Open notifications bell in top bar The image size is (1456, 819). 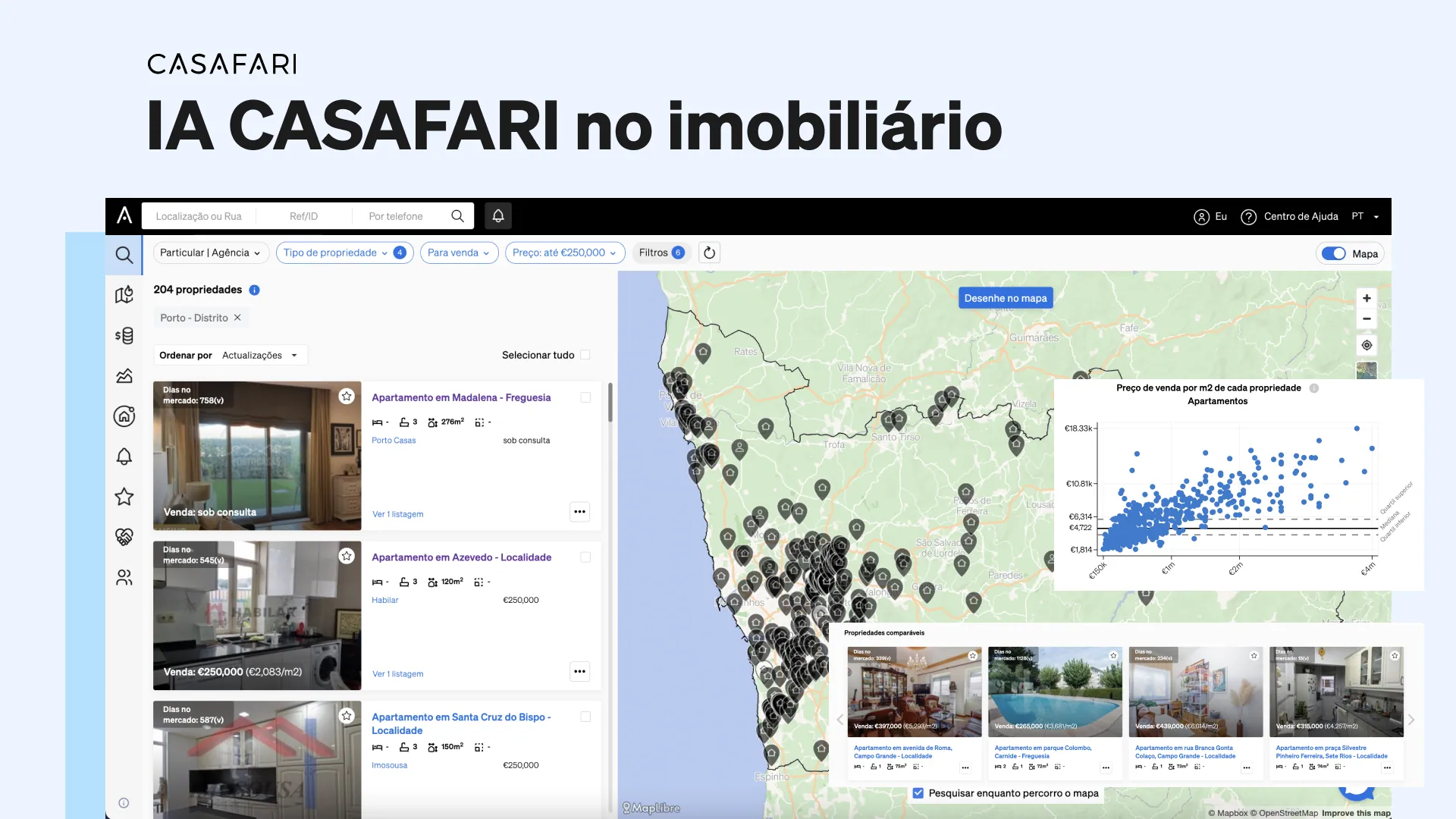point(498,216)
